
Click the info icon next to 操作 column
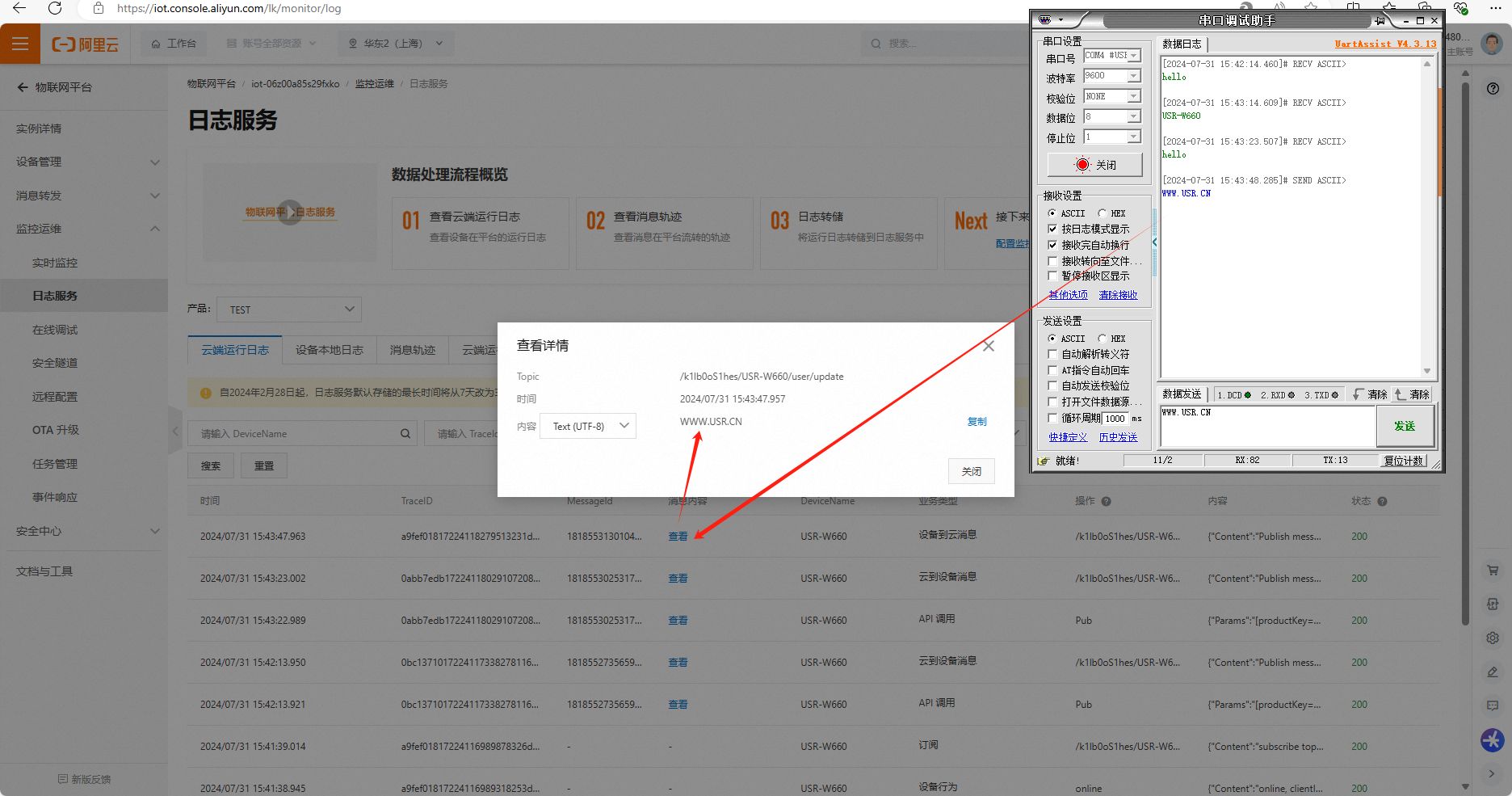click(x=1106, y=502)
